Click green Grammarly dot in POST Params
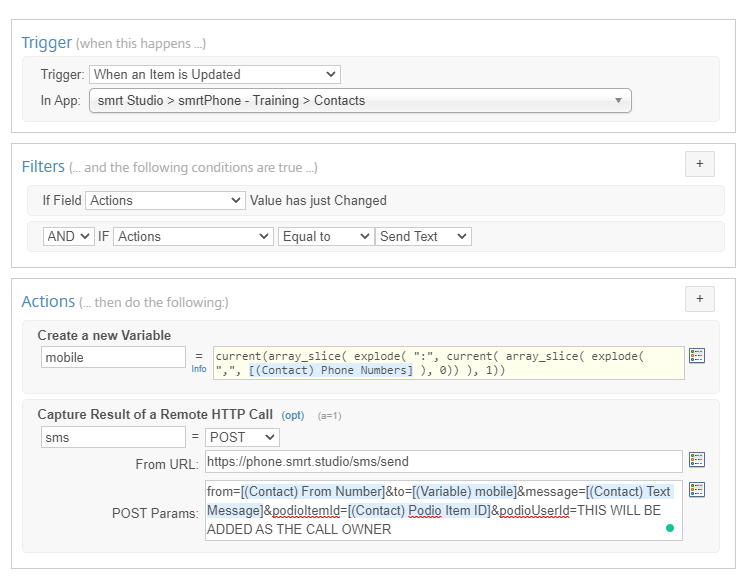747x577 pixels. tap(669, 528)
